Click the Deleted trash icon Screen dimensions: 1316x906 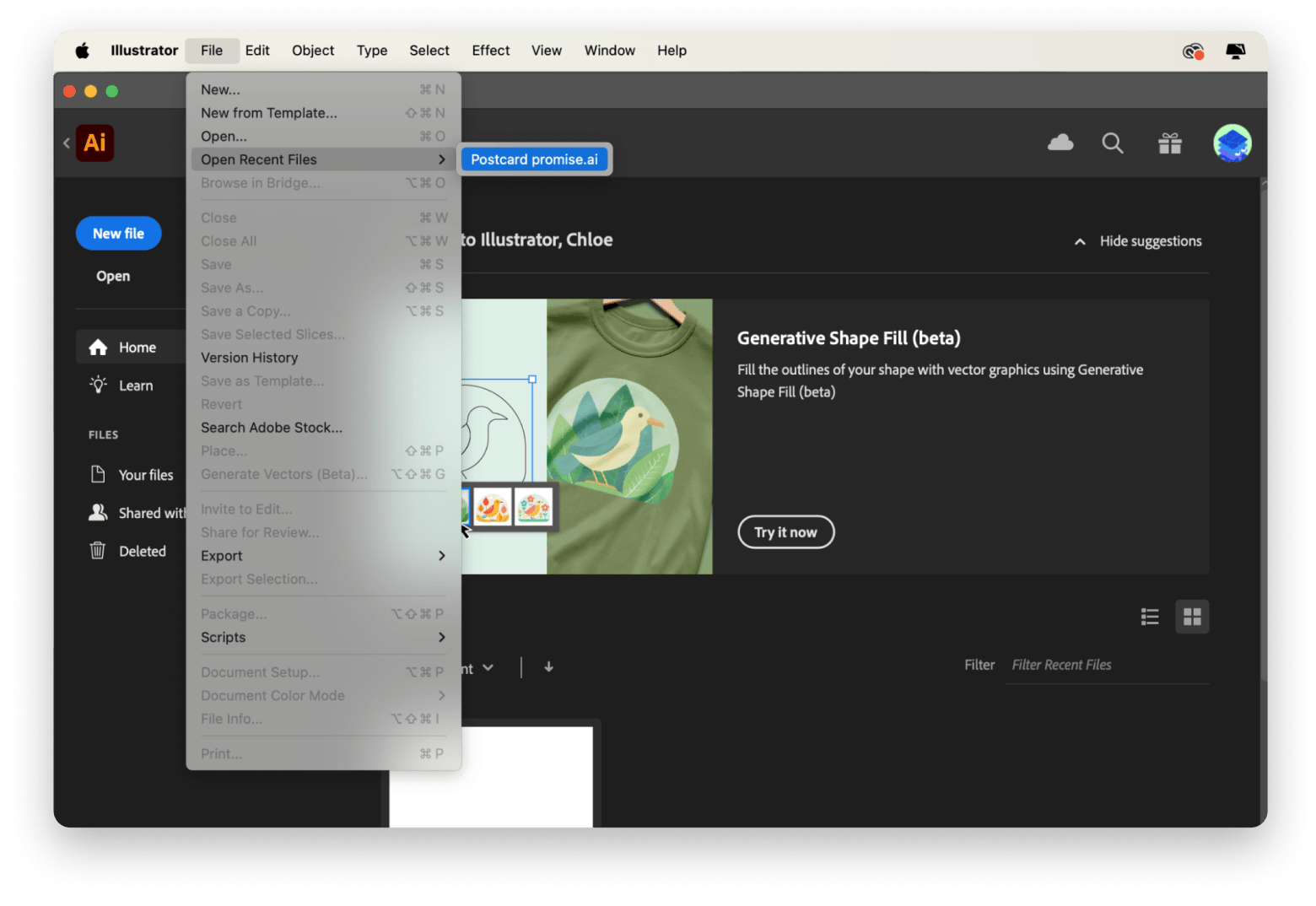(x=98, y=550)
